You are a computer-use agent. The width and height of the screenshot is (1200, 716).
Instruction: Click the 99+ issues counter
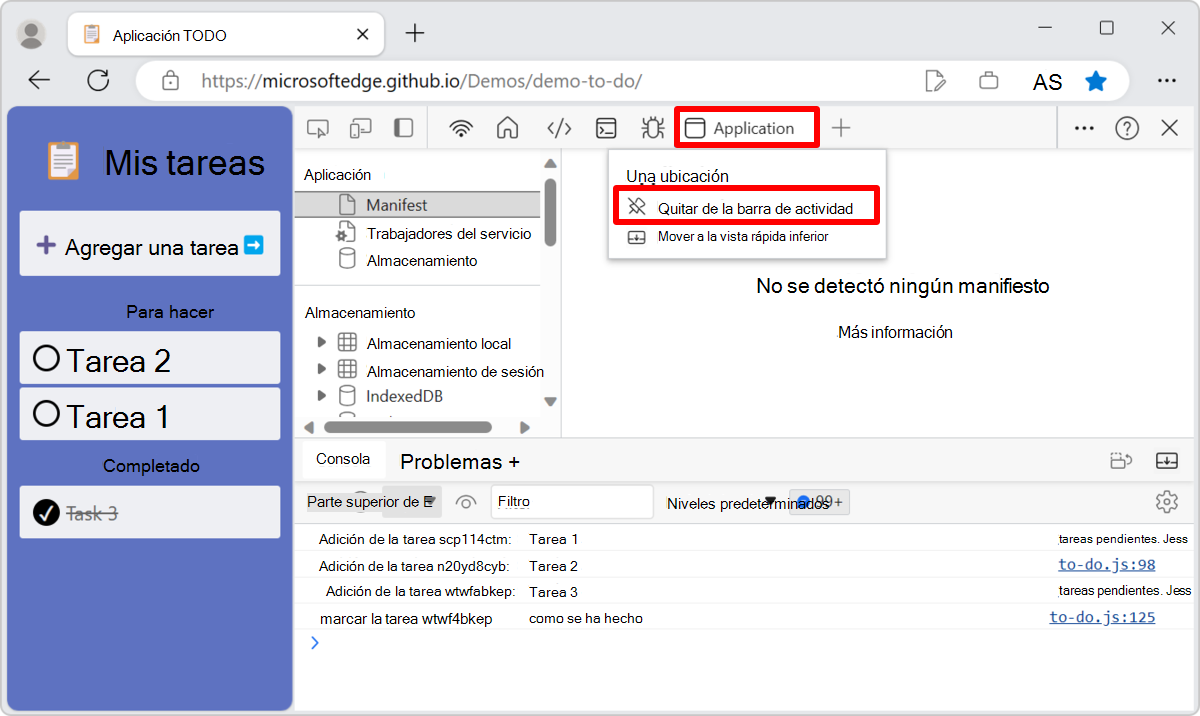click(820, 502)
